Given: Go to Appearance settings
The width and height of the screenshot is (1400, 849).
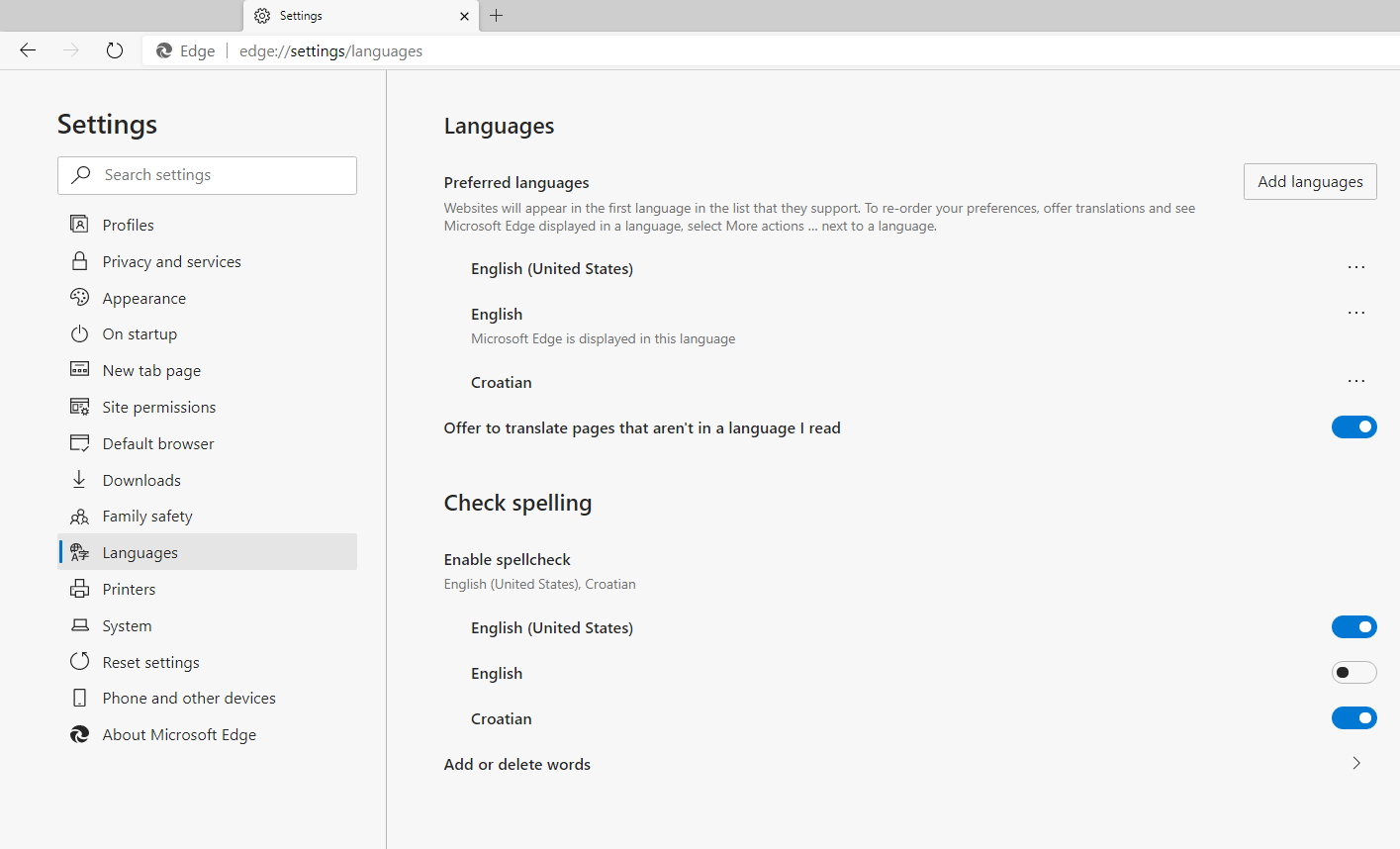Looking at the screenshot, I should (207, 298).
